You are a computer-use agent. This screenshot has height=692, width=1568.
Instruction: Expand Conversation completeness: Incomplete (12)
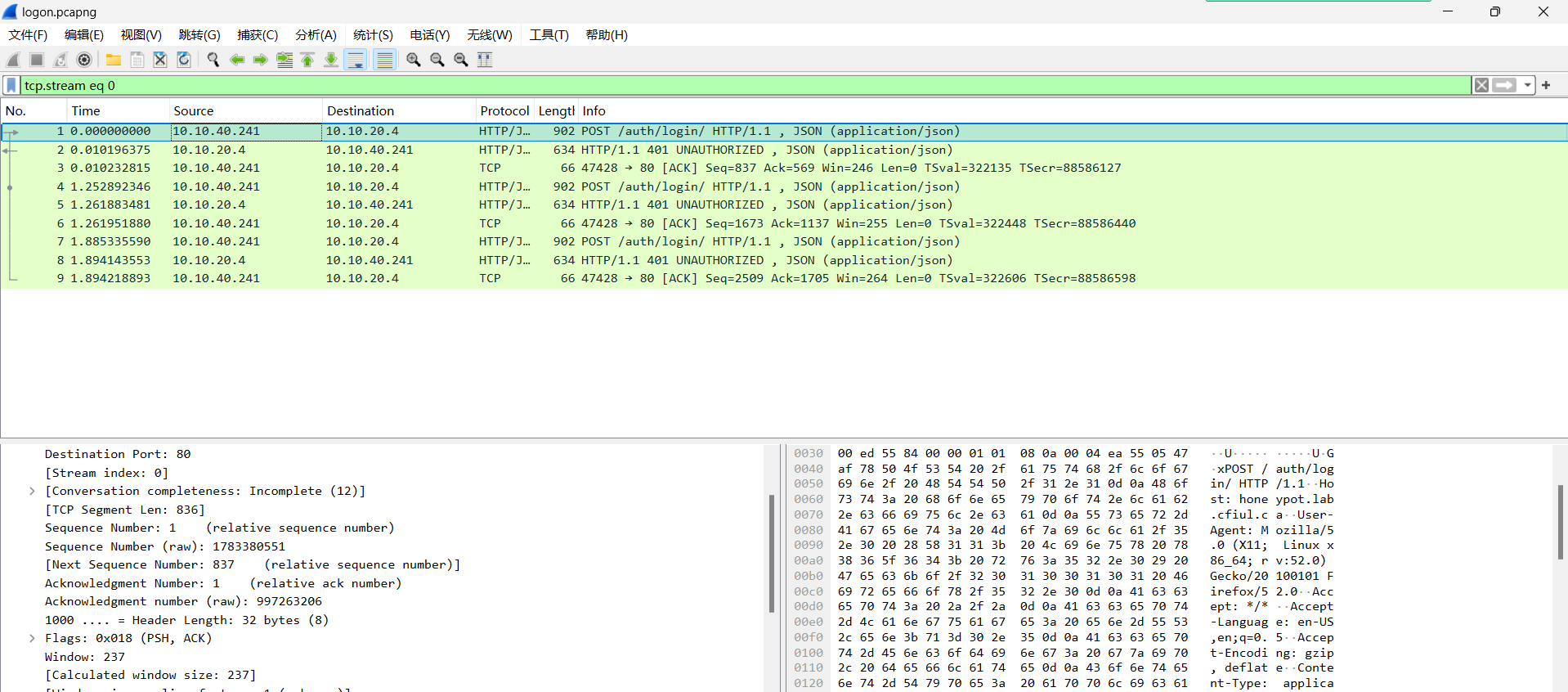coord(32,491)
